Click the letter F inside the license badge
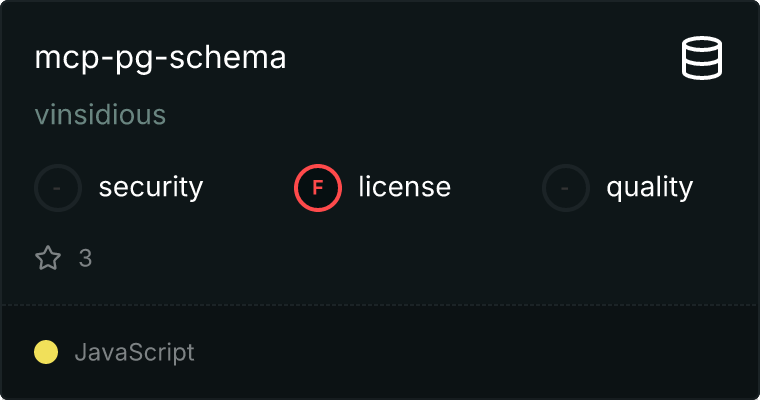760x400 pixels. pos(318,187)
